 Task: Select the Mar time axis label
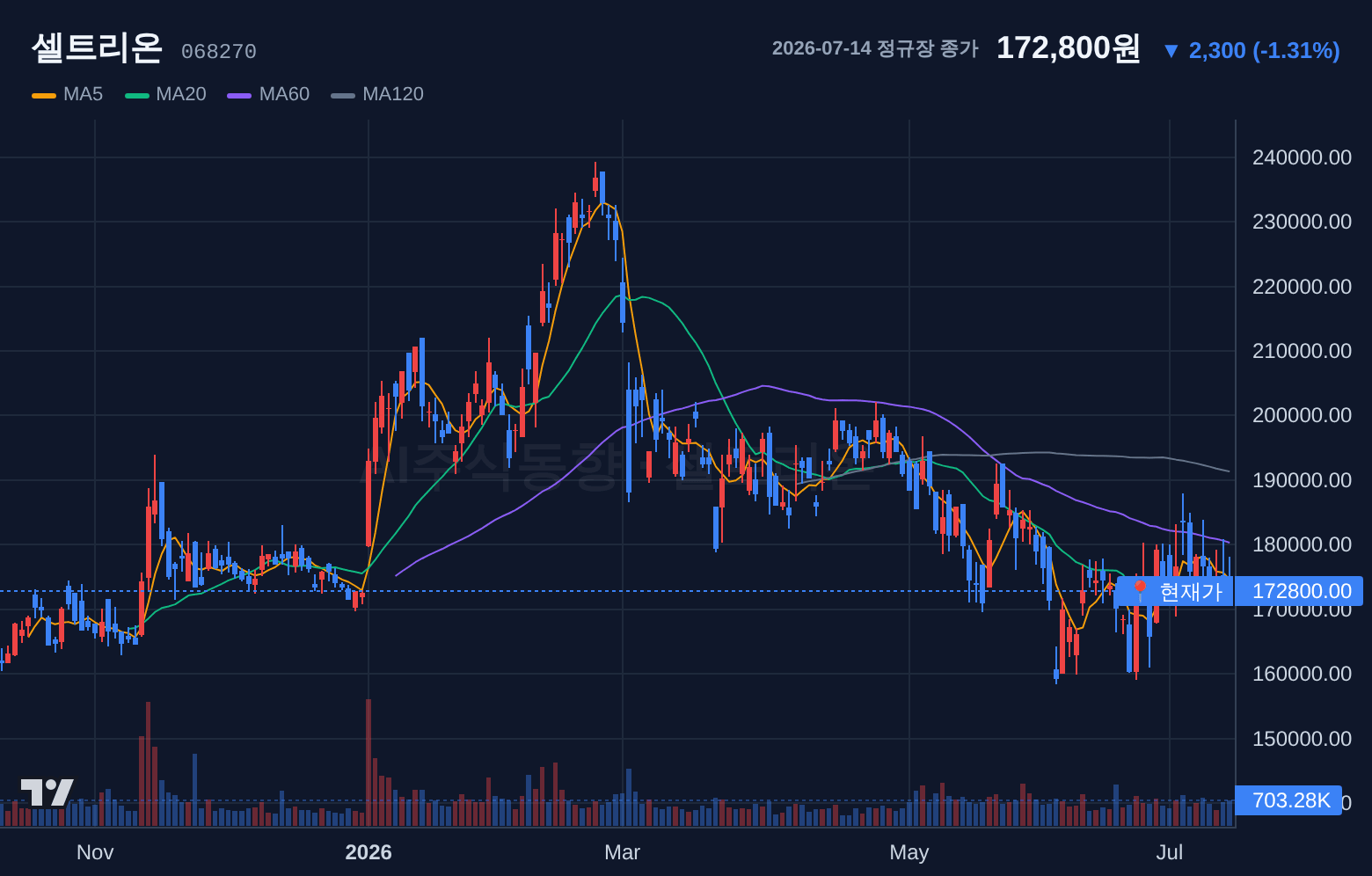(623, 852)
